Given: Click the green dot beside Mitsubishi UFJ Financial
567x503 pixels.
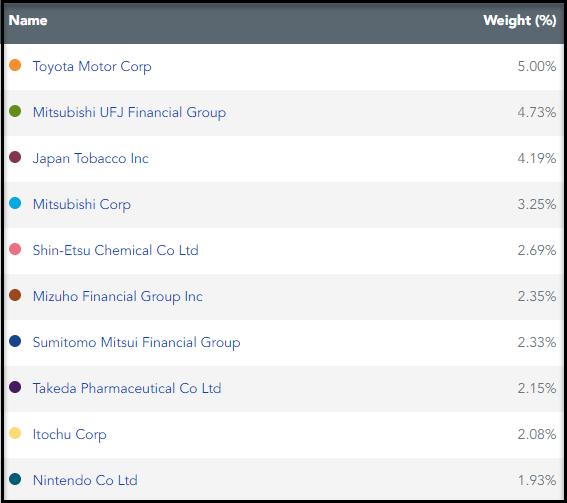Looking at the screenshot, I should pos(15,111).
